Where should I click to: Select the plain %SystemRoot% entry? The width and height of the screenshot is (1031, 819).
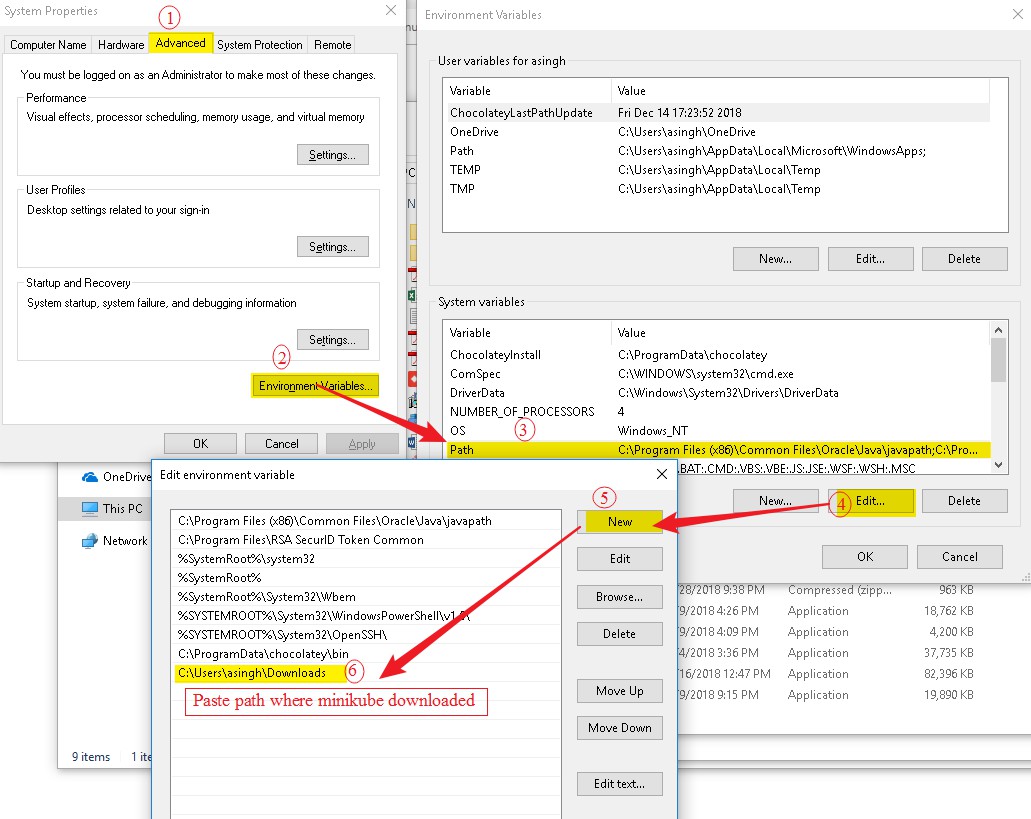[x=366, y=578]
